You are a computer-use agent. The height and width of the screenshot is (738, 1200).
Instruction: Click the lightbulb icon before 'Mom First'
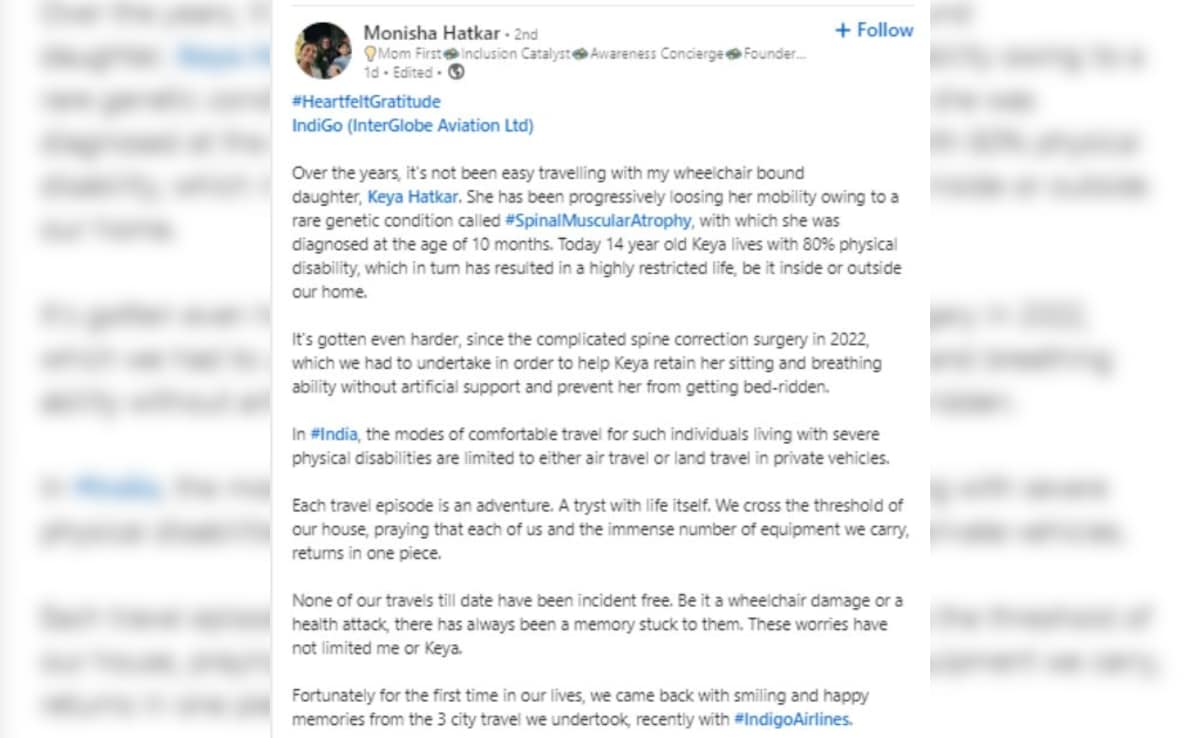coord(369,52)
